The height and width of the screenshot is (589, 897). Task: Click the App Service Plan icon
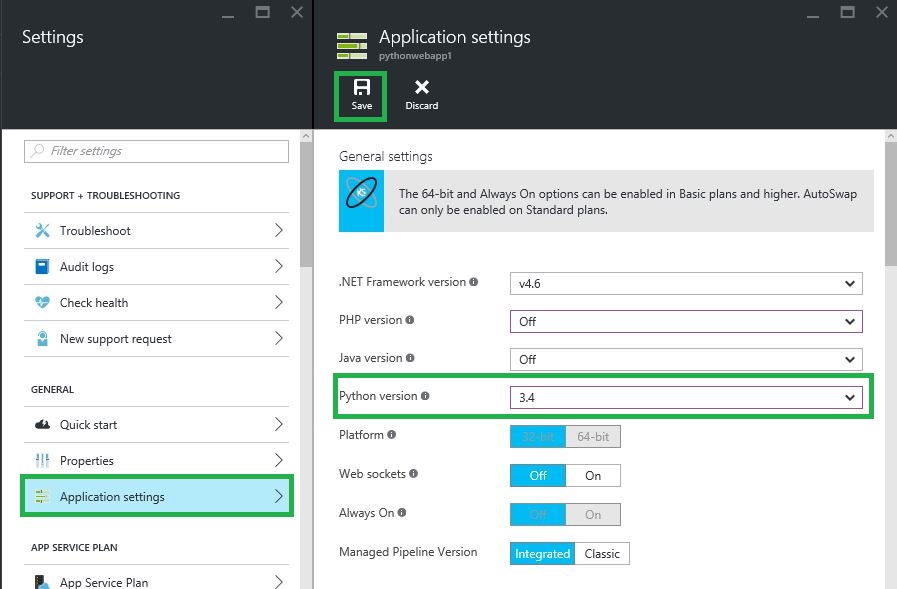(x=42, y=582)
